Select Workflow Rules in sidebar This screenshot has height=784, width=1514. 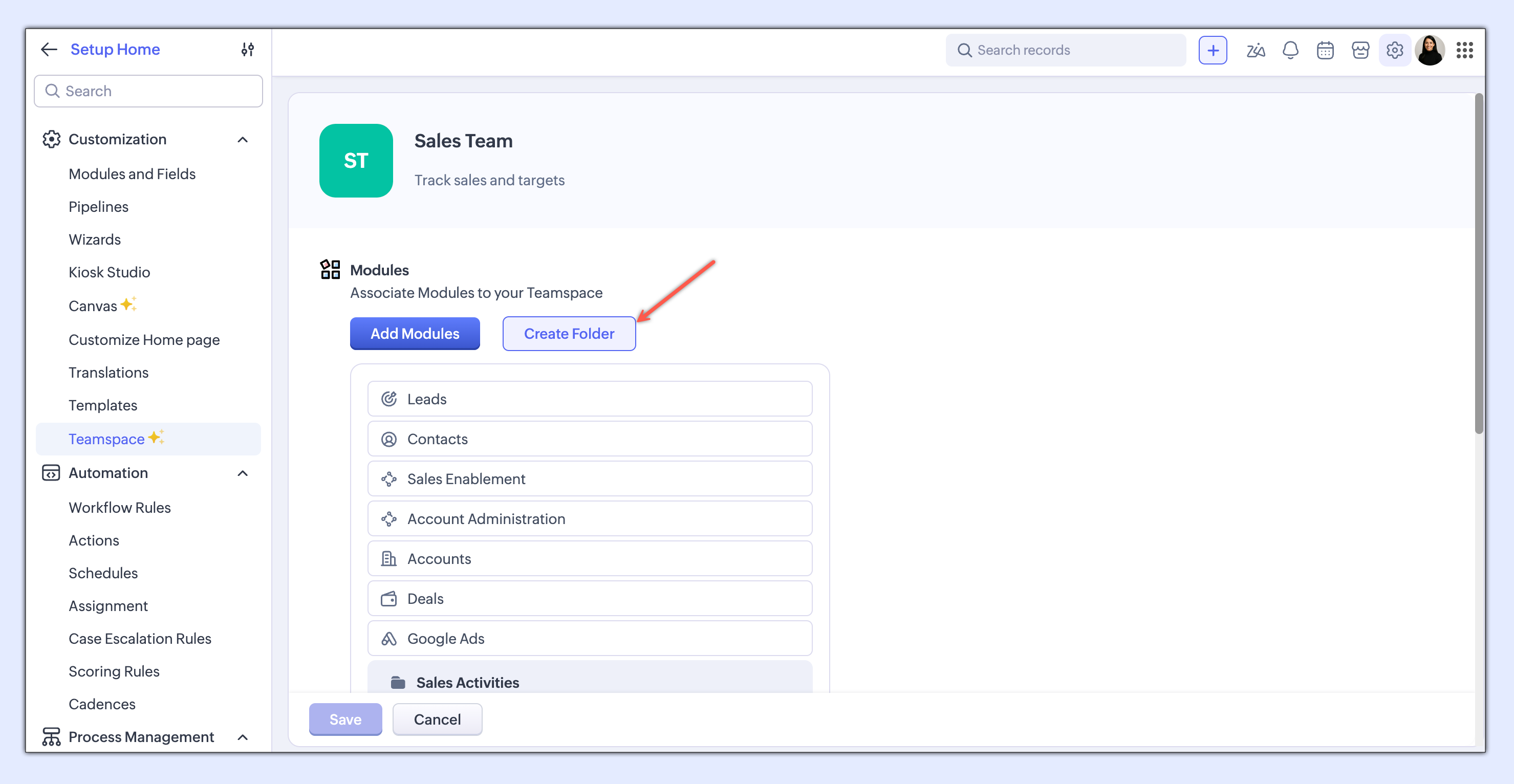(x=119, y=508)
